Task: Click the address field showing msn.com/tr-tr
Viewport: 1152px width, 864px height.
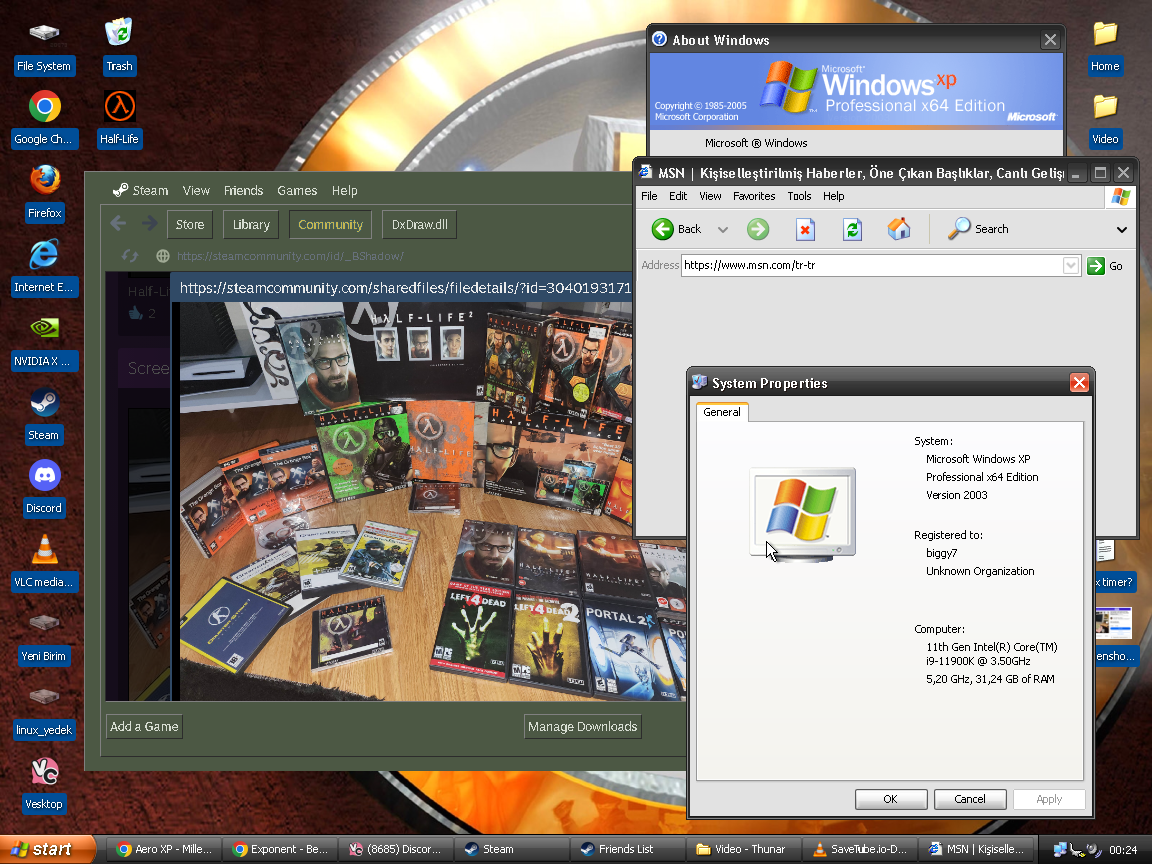Action: (871, 265)
